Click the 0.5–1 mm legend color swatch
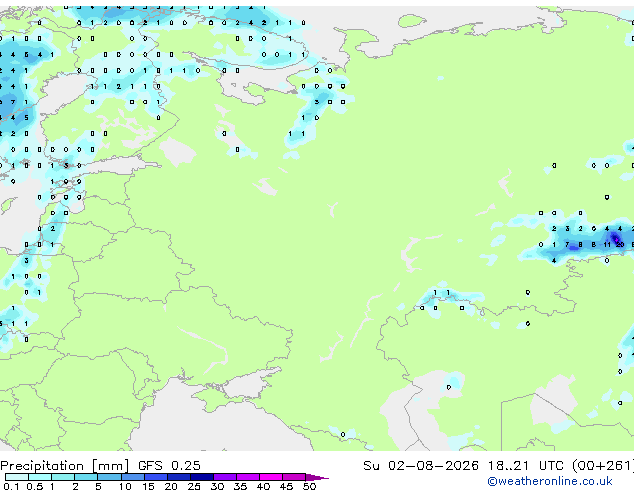The image size is (634, 490). click(40, 477)
